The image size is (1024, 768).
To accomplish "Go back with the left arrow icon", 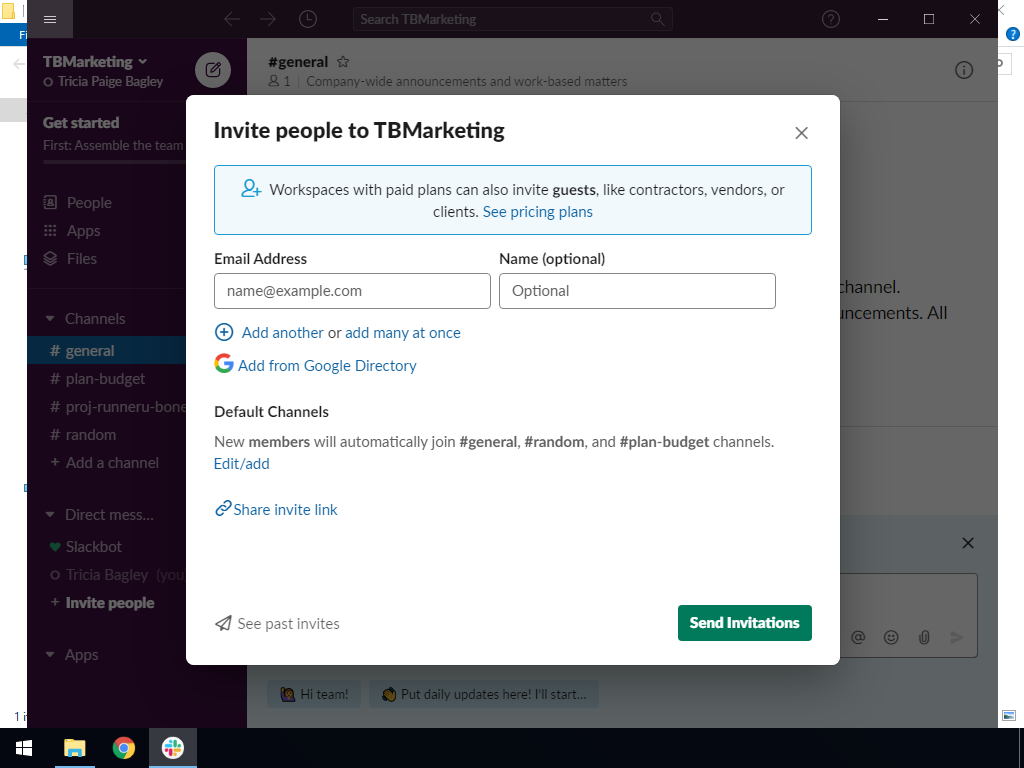I will point(232,19).
